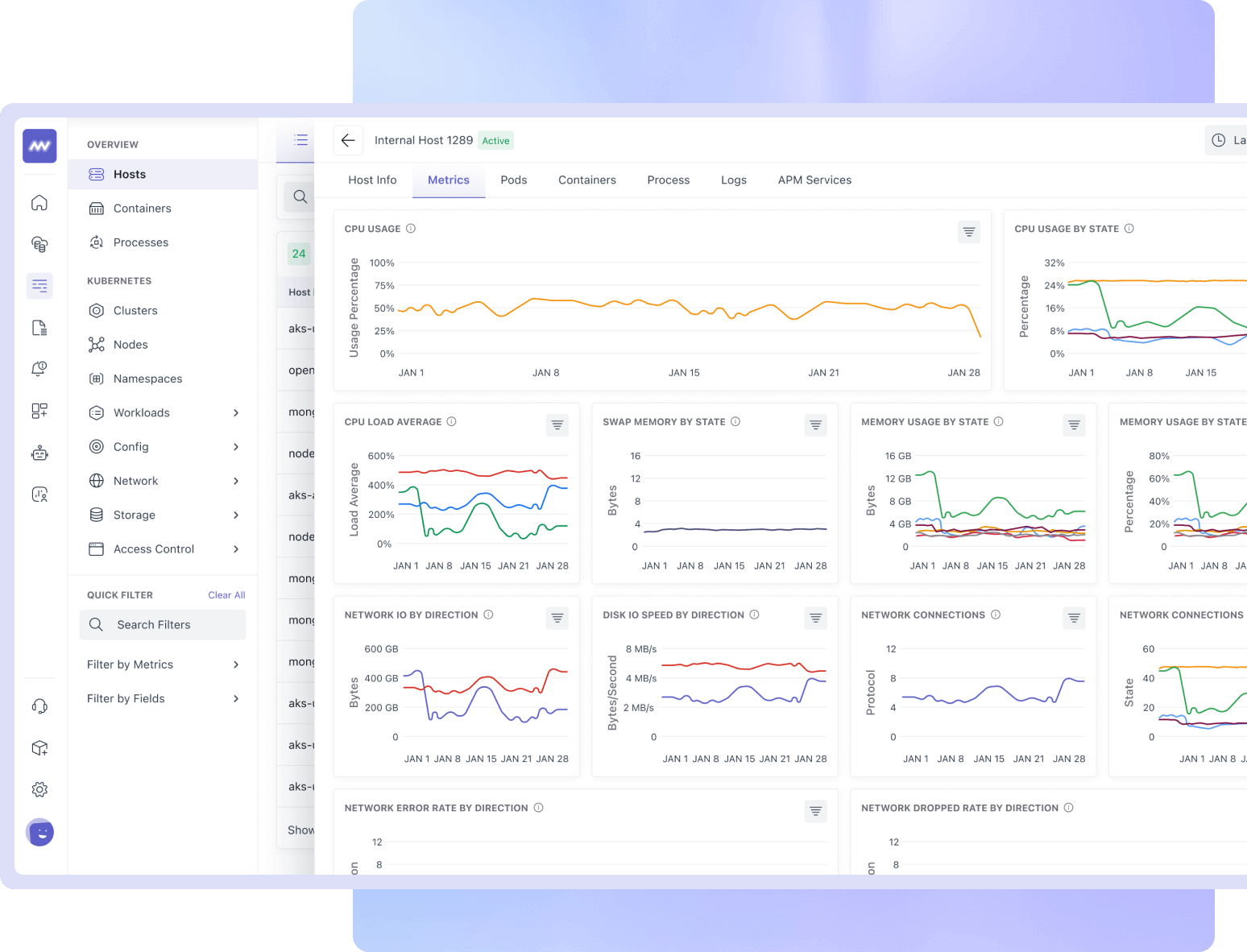Click the filter icon on CPU Load Average
The height and width of the screenshot is (952, 1247).
(557, 425)
